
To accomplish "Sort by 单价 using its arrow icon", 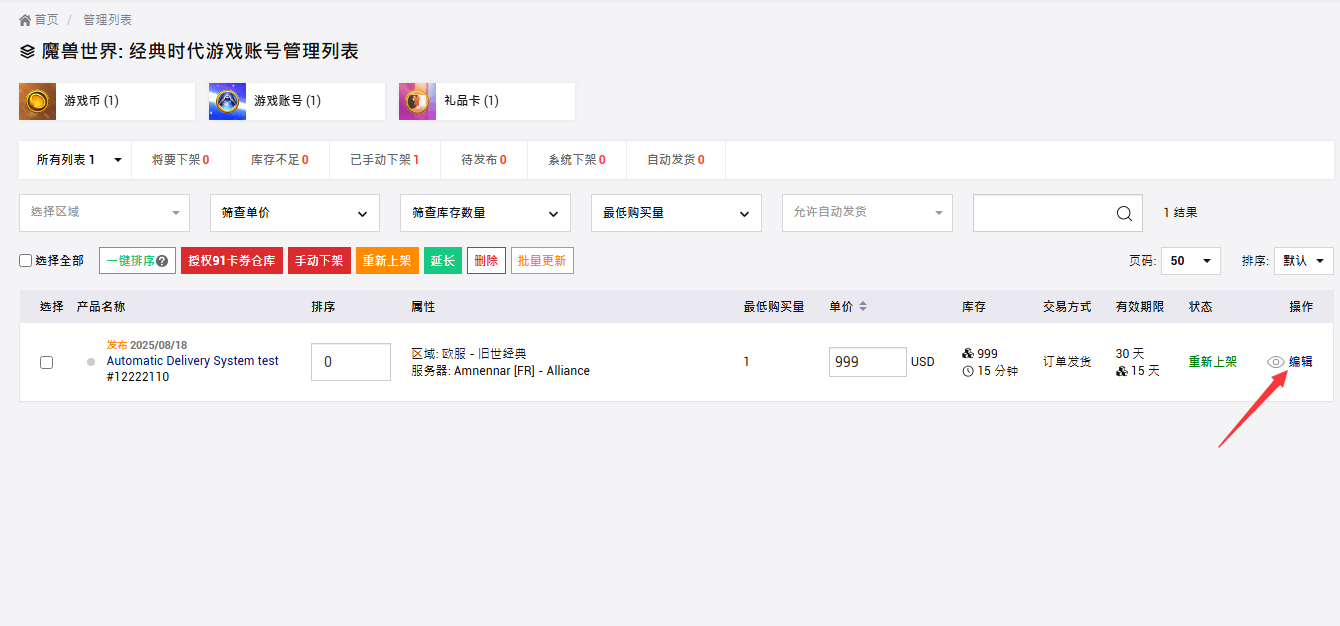I will pos(861,307).
